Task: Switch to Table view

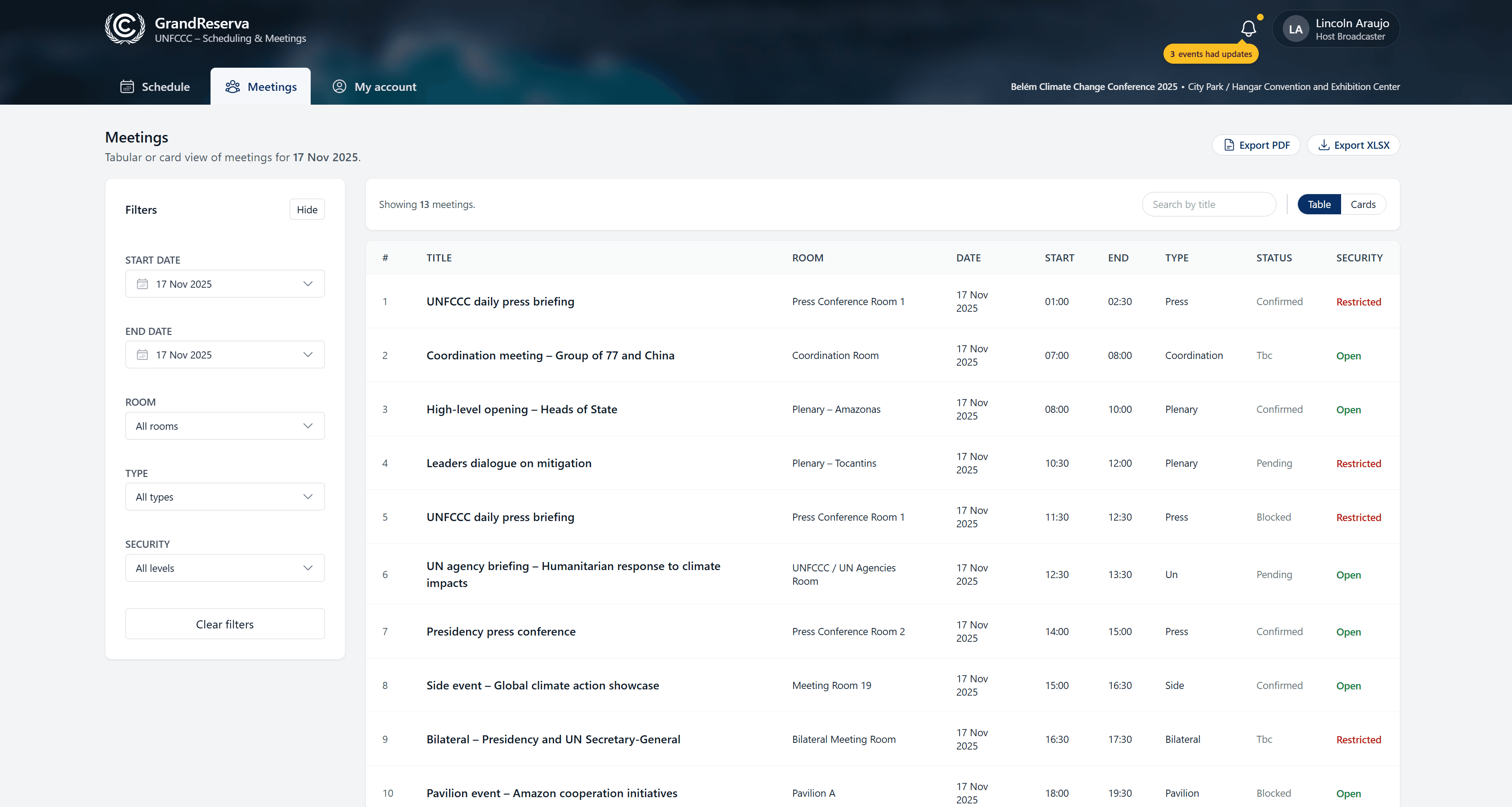Action: pyautogui.click(x=1319, y=204)
